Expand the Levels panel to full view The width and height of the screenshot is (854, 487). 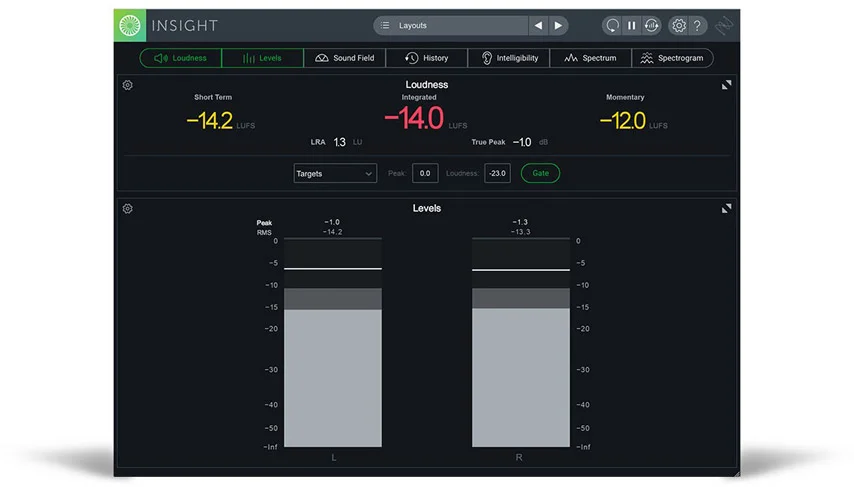pos(727,209)
